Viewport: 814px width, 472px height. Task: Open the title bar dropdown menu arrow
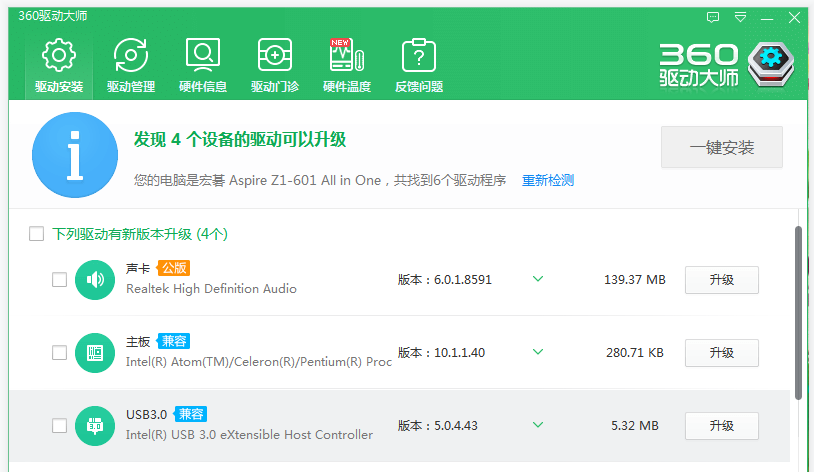click(740, 17)
